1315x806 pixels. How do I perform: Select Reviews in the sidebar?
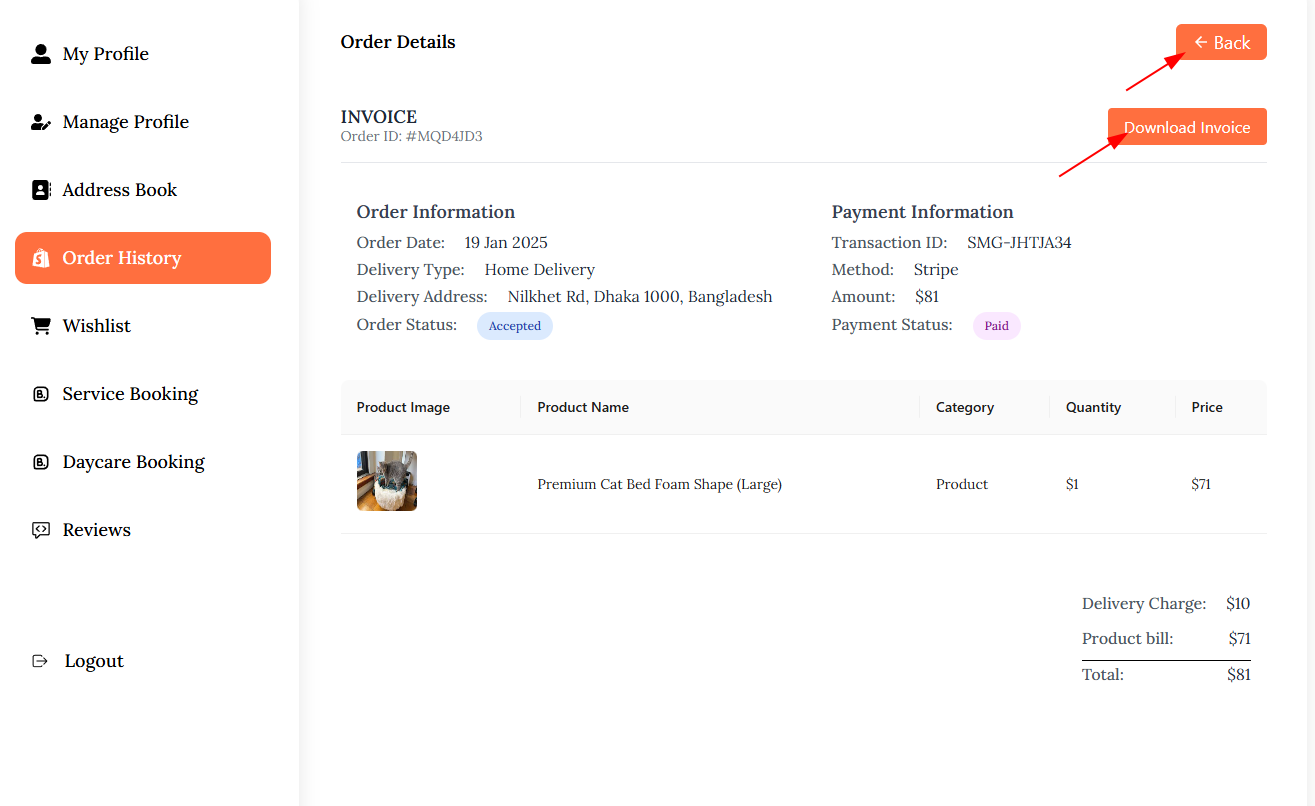pos(96,530)
